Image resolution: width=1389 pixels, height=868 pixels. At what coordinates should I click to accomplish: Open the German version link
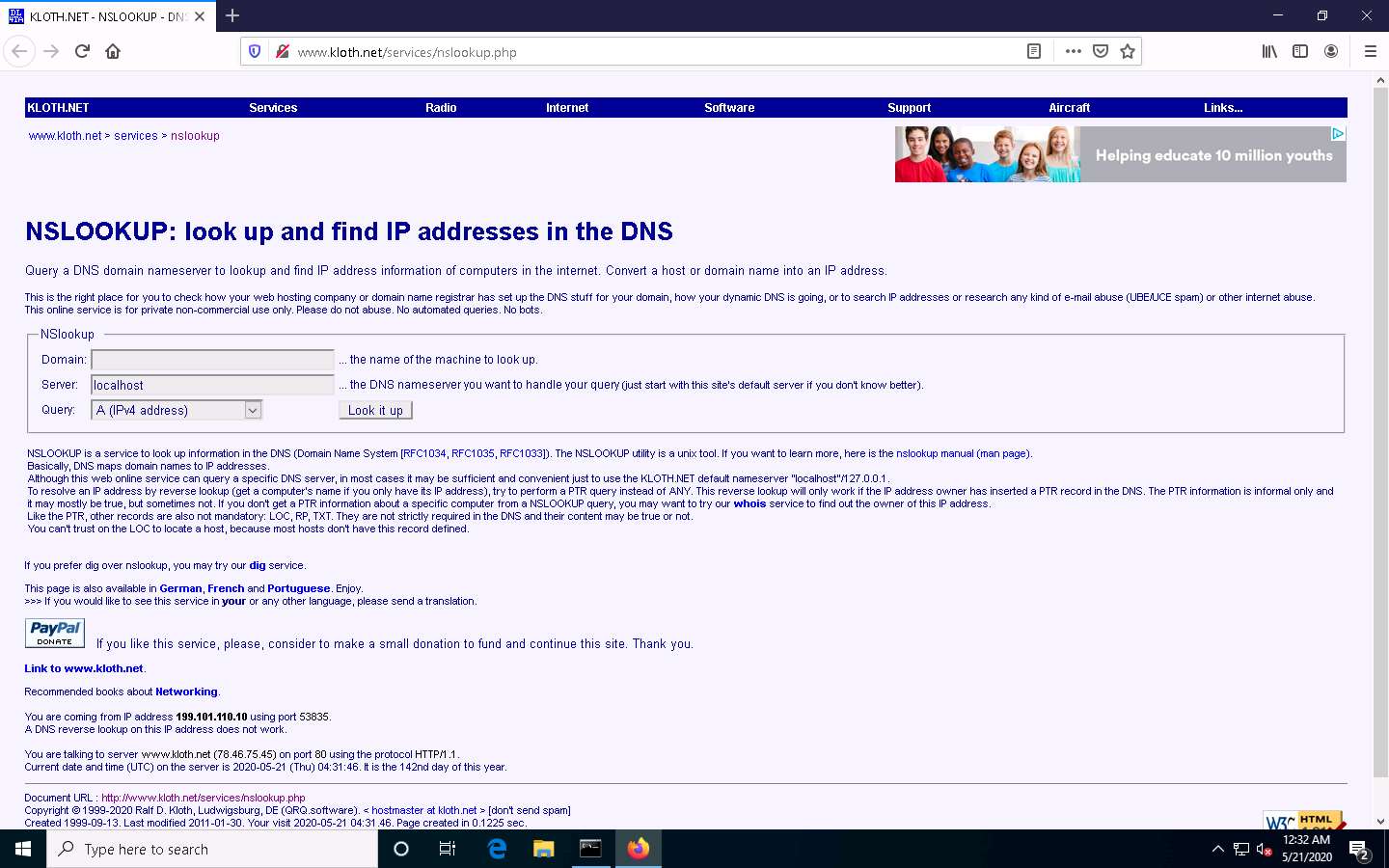point(180,588)
